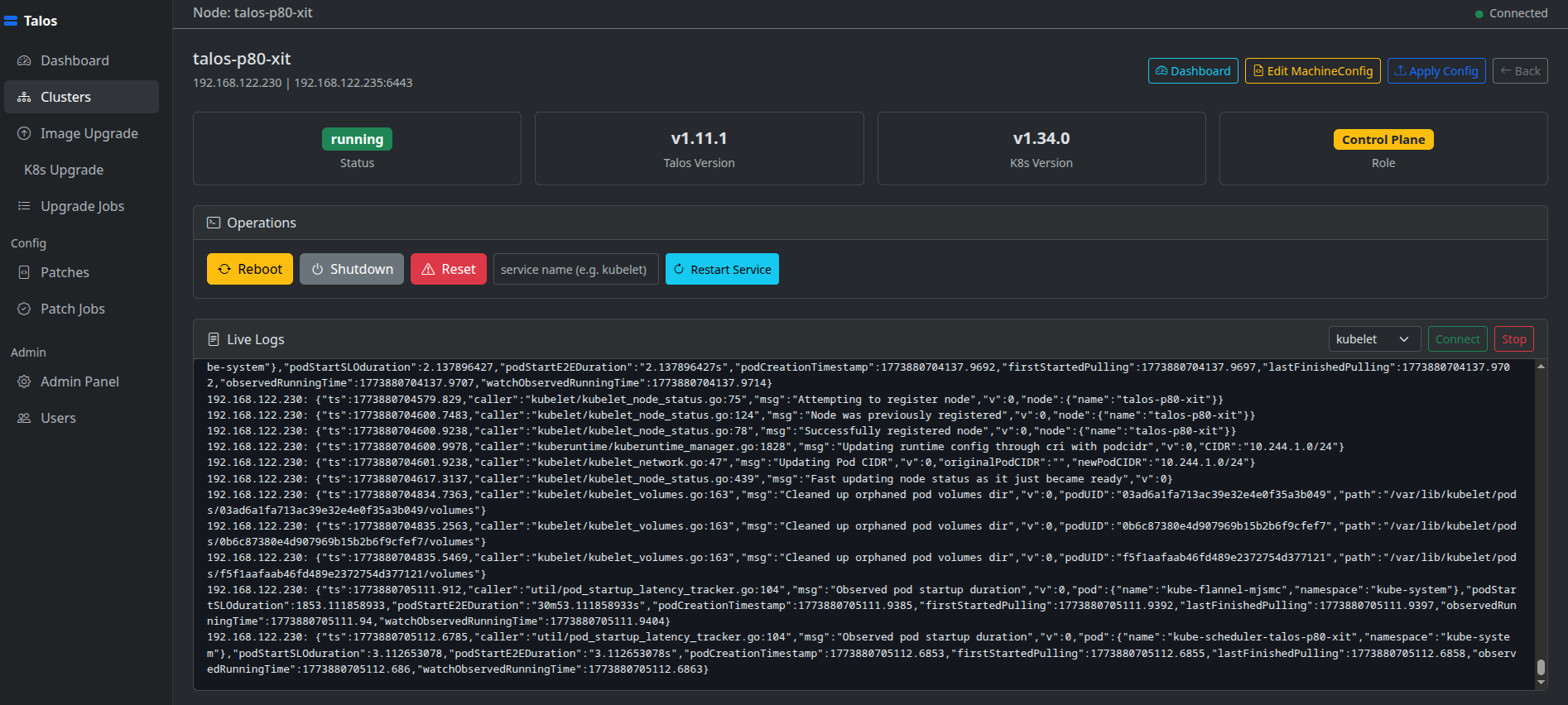Click the Apply Config button
This screenshot has width=1568, height=705.
pos(1436,71)
